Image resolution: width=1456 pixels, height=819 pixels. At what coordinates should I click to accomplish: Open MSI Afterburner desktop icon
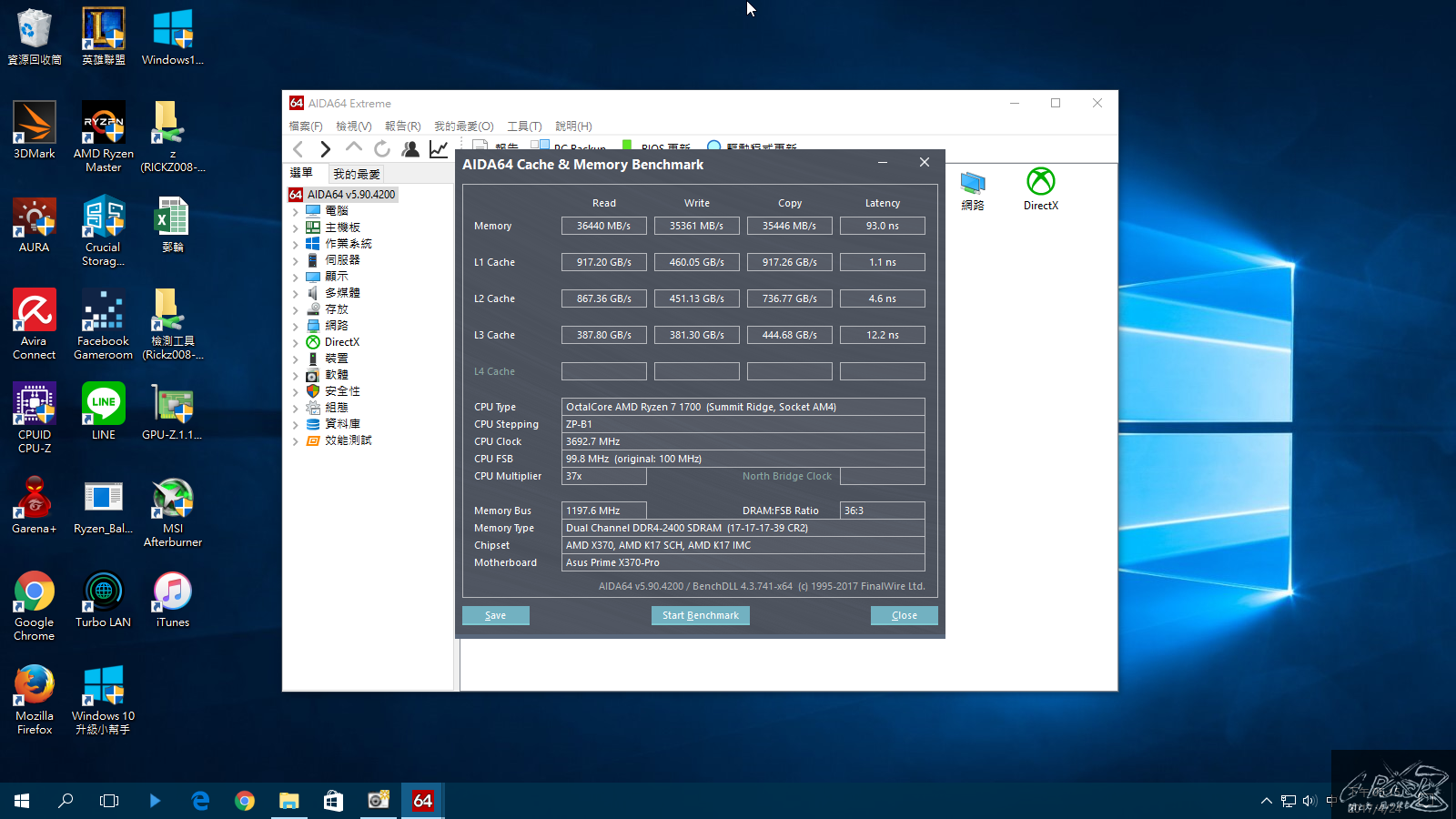click(x=173, y=512)
